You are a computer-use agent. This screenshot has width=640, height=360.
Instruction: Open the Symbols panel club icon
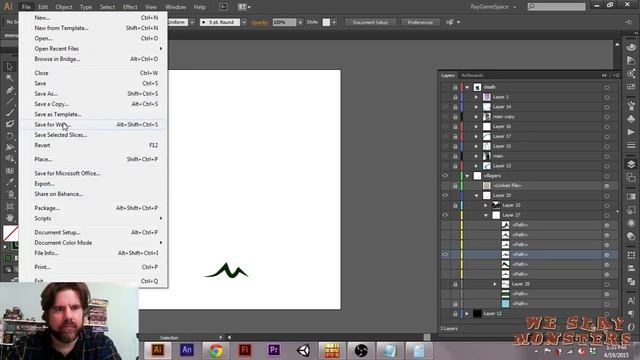pyautogui.click(x=631, y=119)
